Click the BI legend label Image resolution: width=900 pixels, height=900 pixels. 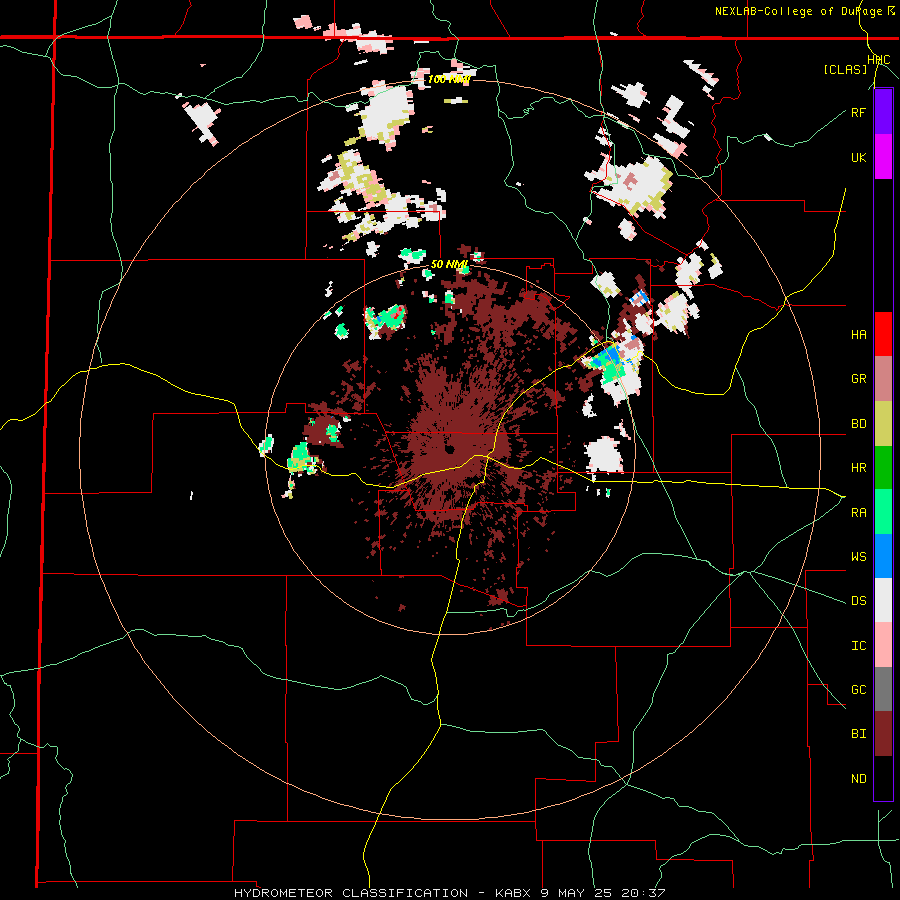coord(858,734)
